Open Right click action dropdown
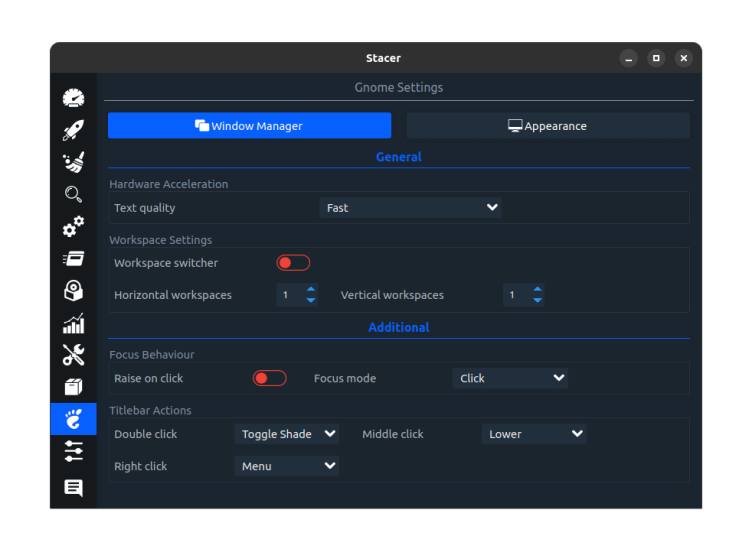The width and height of the screenshot is (752, 552). point(287,466)
